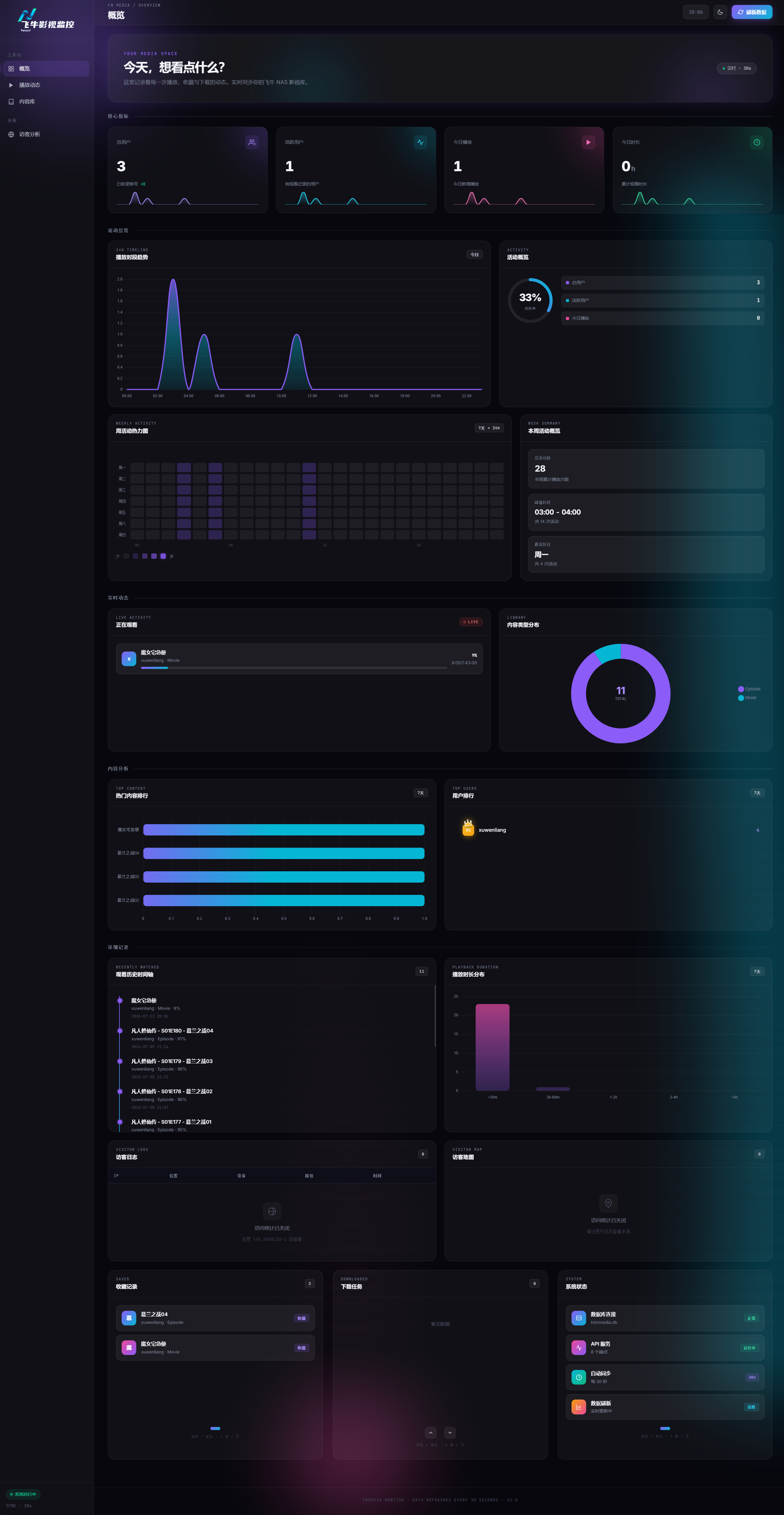Viewport: 784px width, 1515px height.
Task: Click the globe icon in 访客日志
Action: (272, 1211)
